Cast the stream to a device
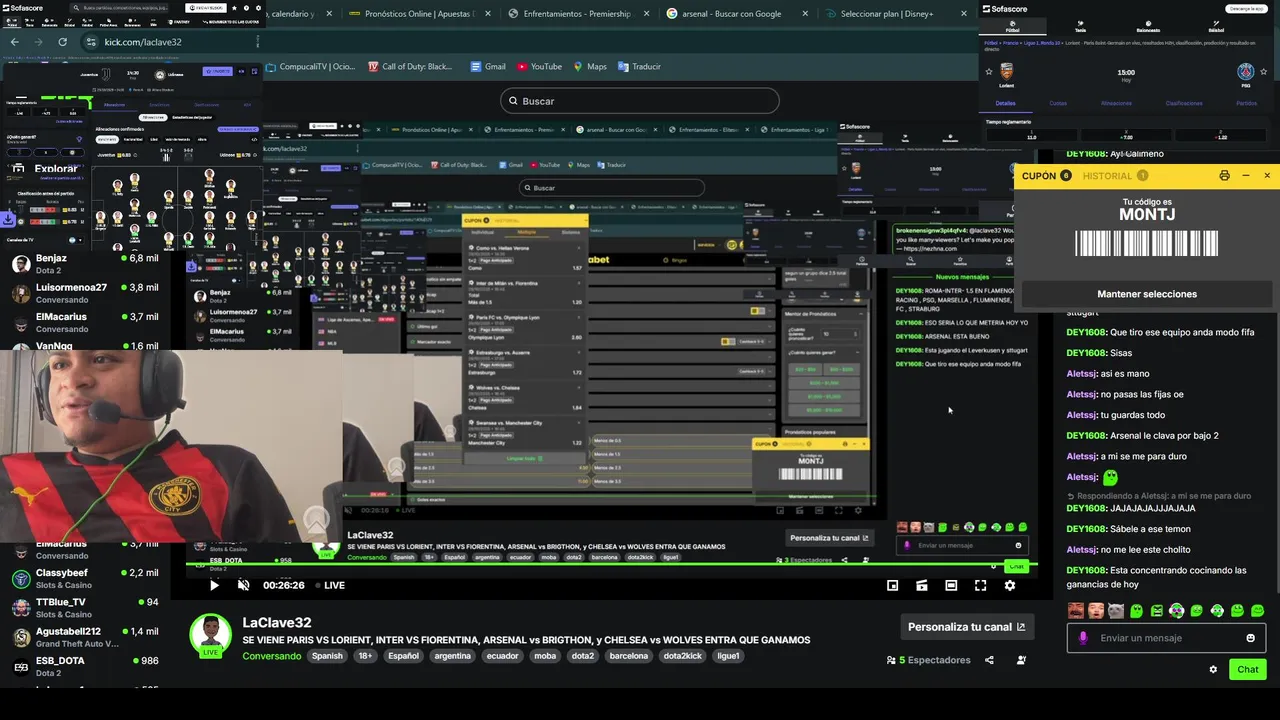Screen dimensions: 1280x720 pos(922,585)
